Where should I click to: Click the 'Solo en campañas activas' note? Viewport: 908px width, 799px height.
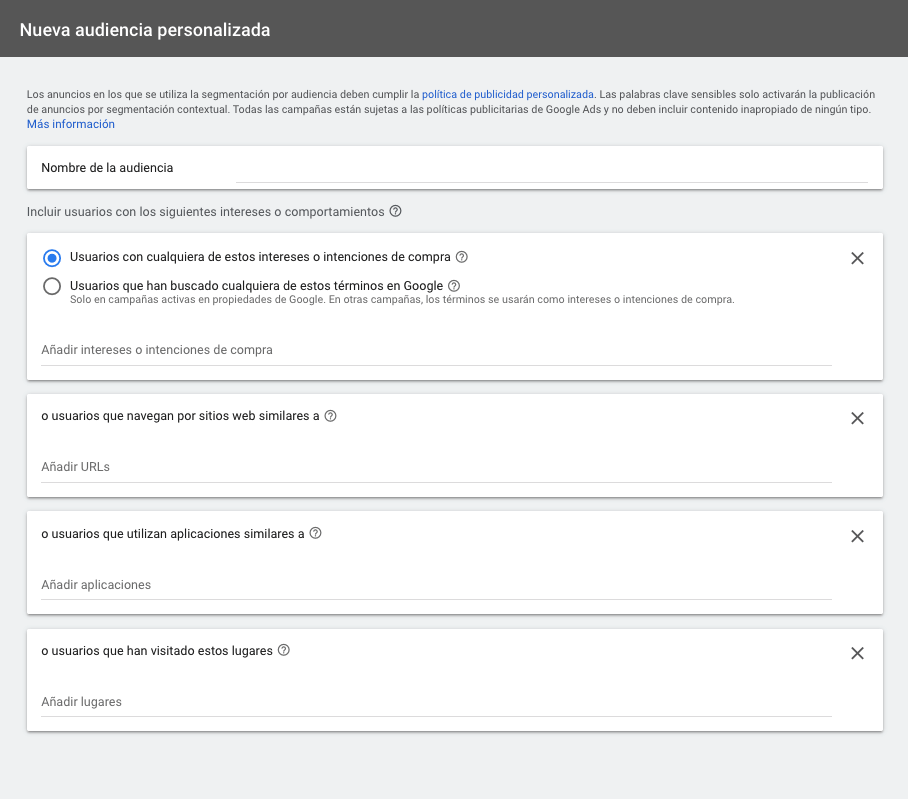click(402, 299)
